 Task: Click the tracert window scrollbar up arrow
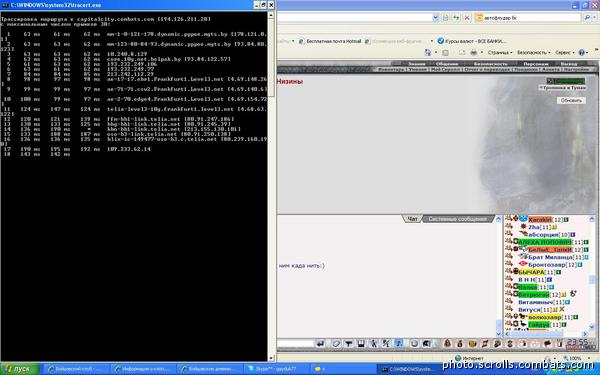click(271, 15)
